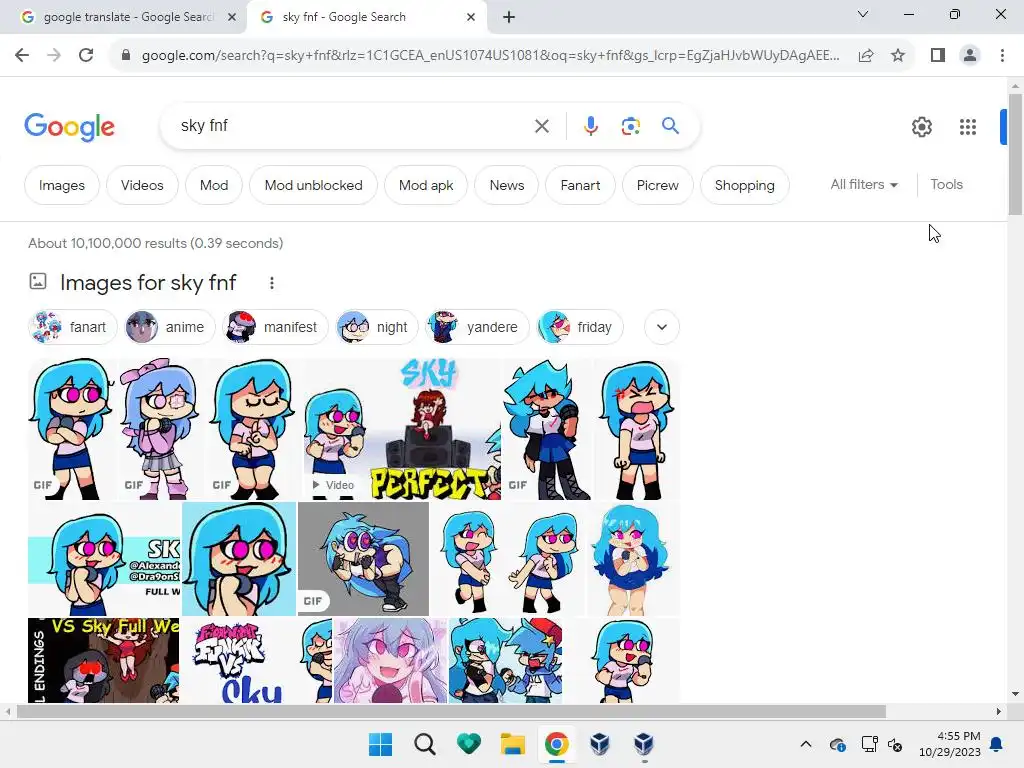
Task: Open the All filters dropdown
Action: [864, 185]
